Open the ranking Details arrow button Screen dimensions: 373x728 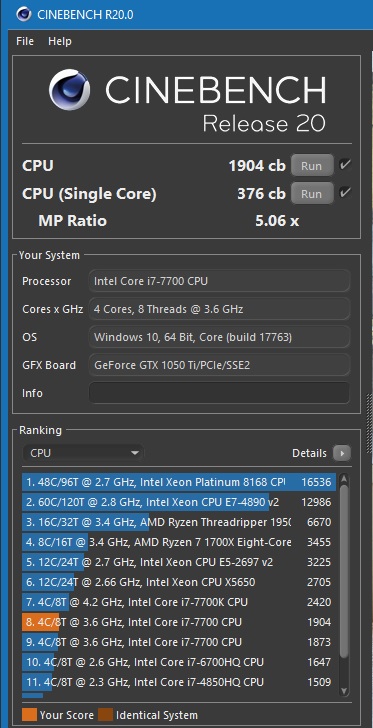pyautogui.click(x=342, y=453)
